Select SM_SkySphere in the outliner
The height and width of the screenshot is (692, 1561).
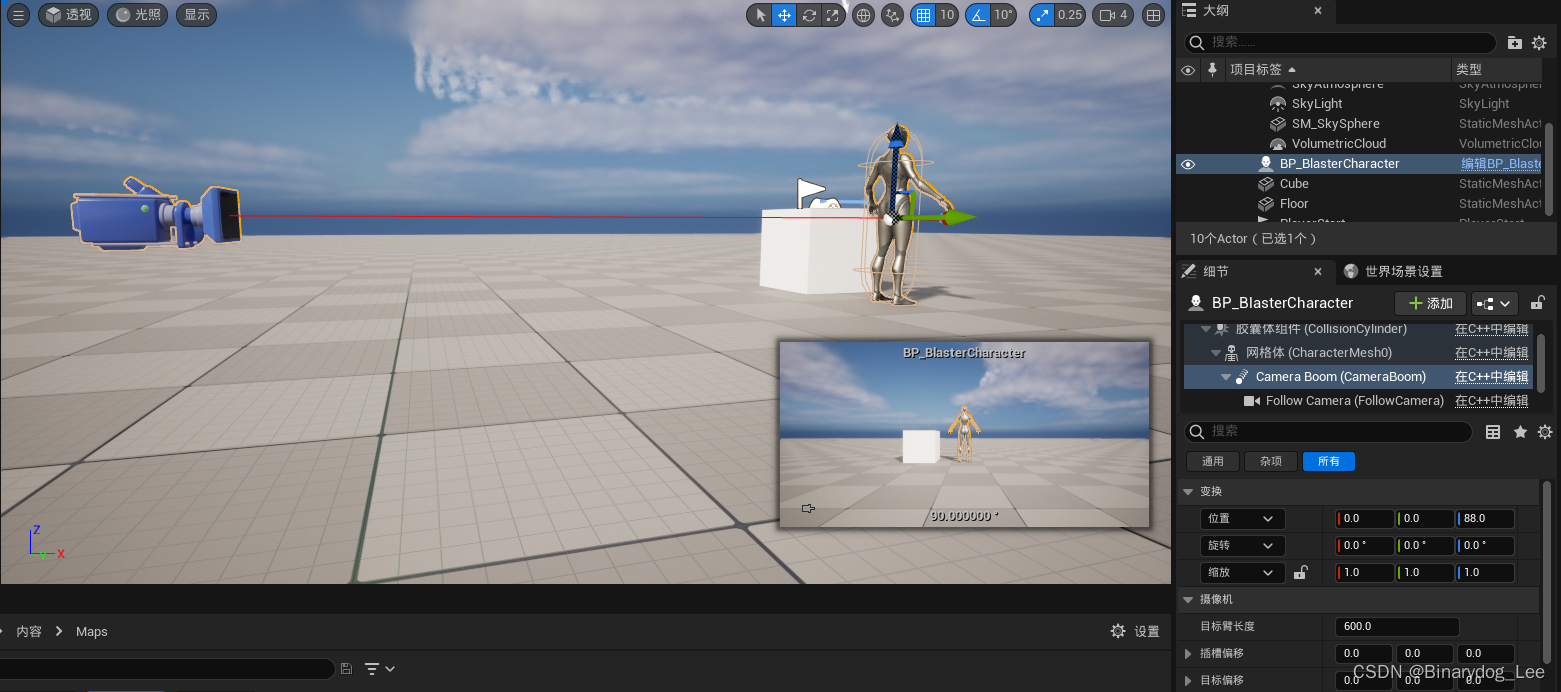1335,124
